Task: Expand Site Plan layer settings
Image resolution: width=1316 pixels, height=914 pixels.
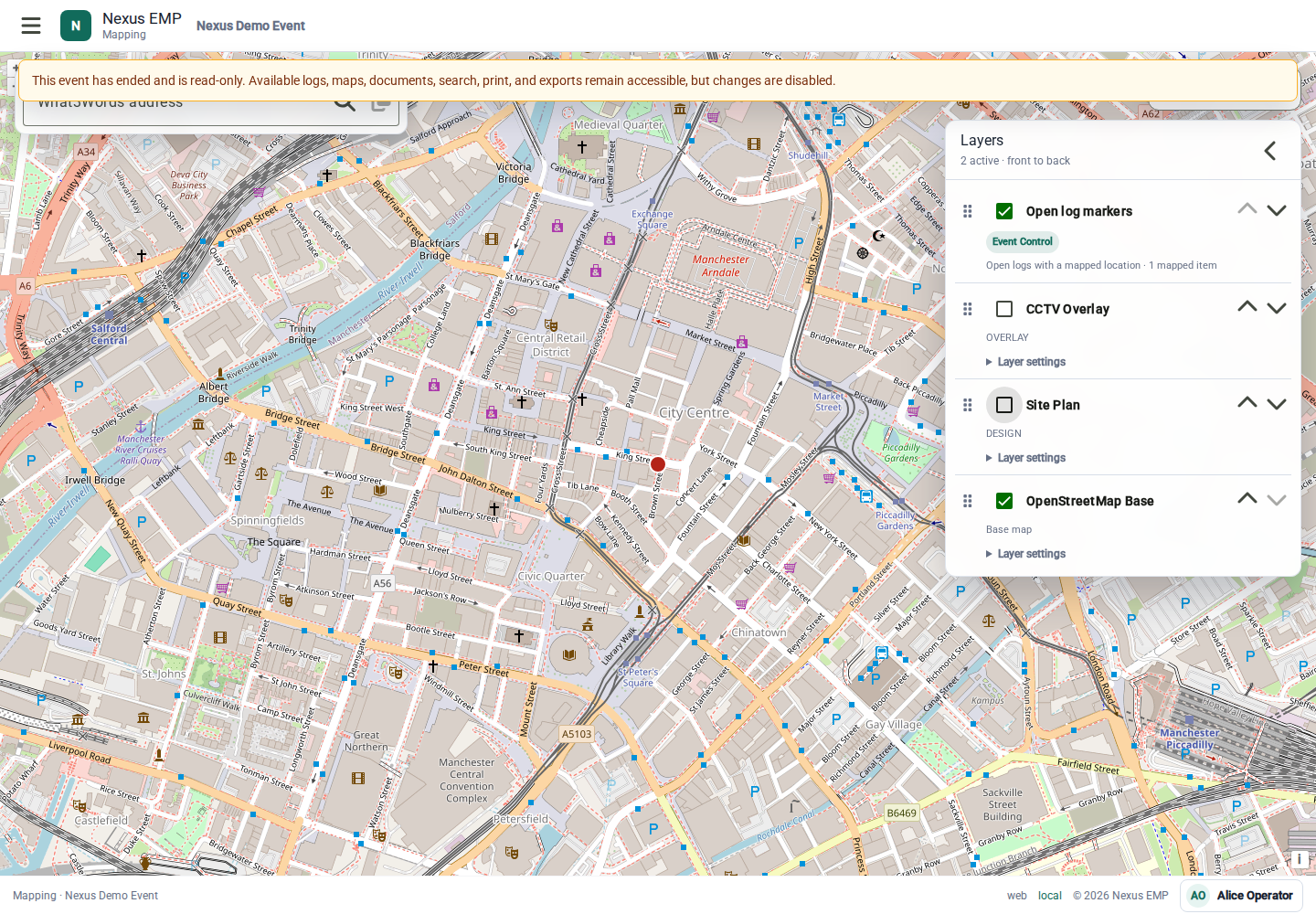Action: 1026,458
